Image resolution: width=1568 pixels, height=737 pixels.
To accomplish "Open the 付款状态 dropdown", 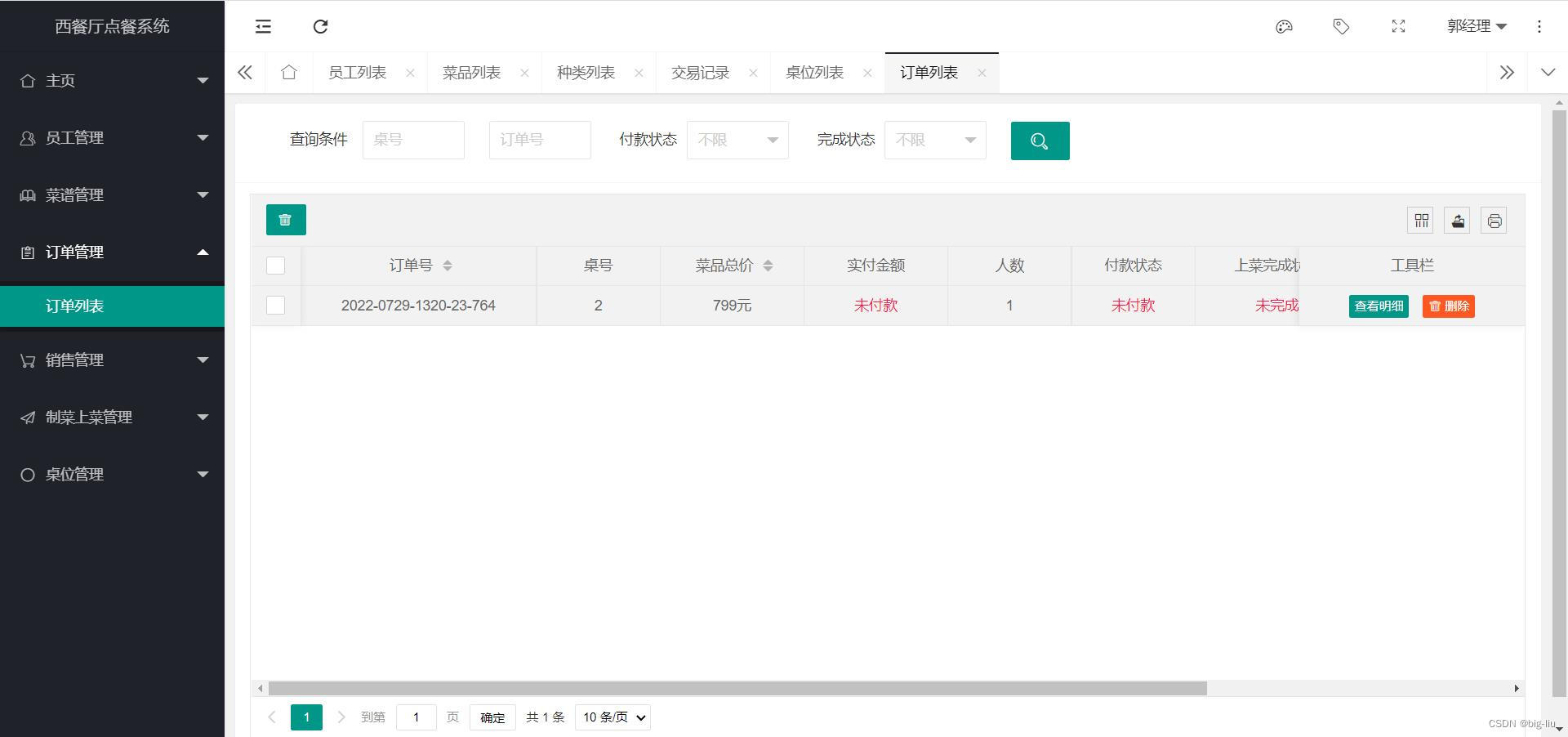I will 737,140.
